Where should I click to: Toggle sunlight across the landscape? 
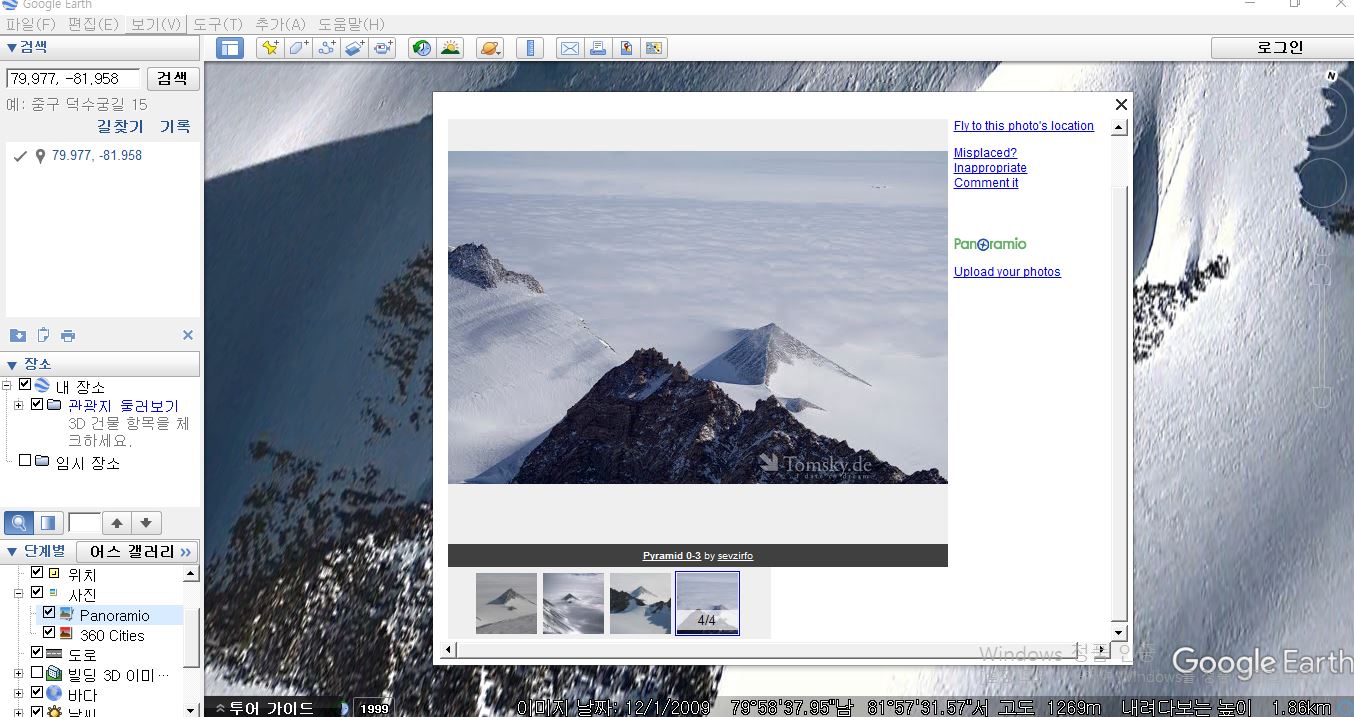click(451, 48)
